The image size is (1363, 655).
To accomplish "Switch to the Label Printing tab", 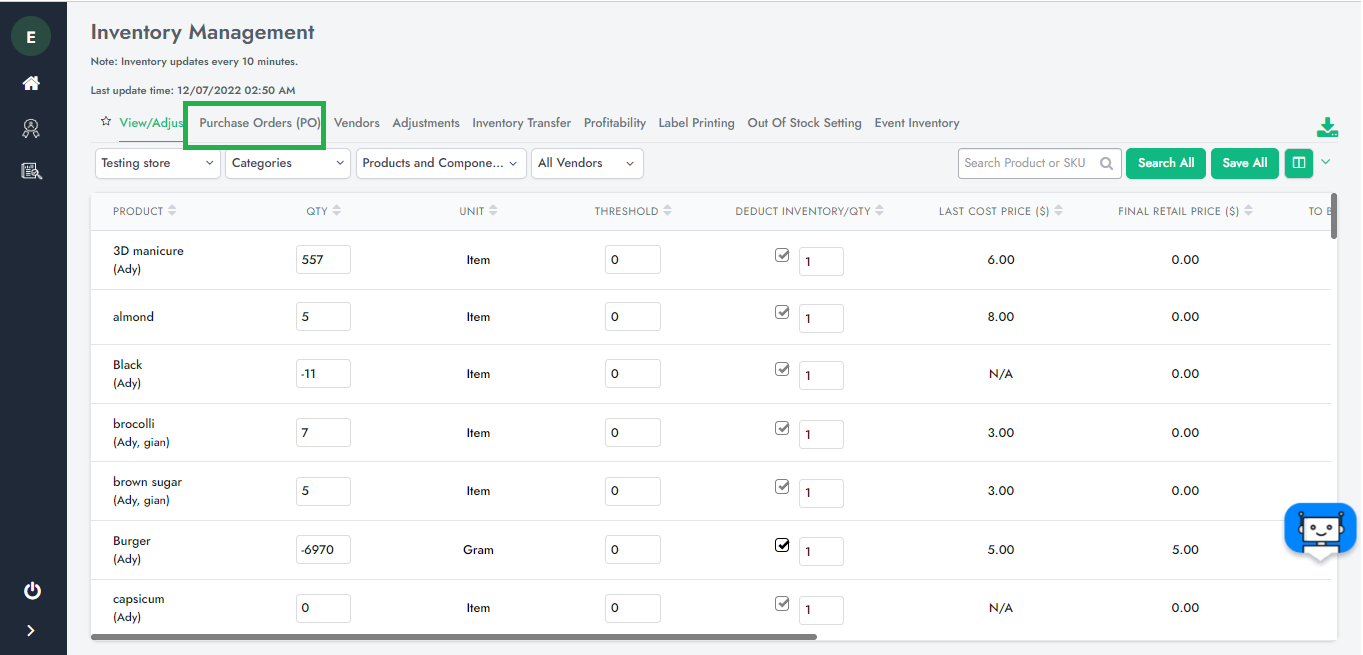I will coord(696,123).
